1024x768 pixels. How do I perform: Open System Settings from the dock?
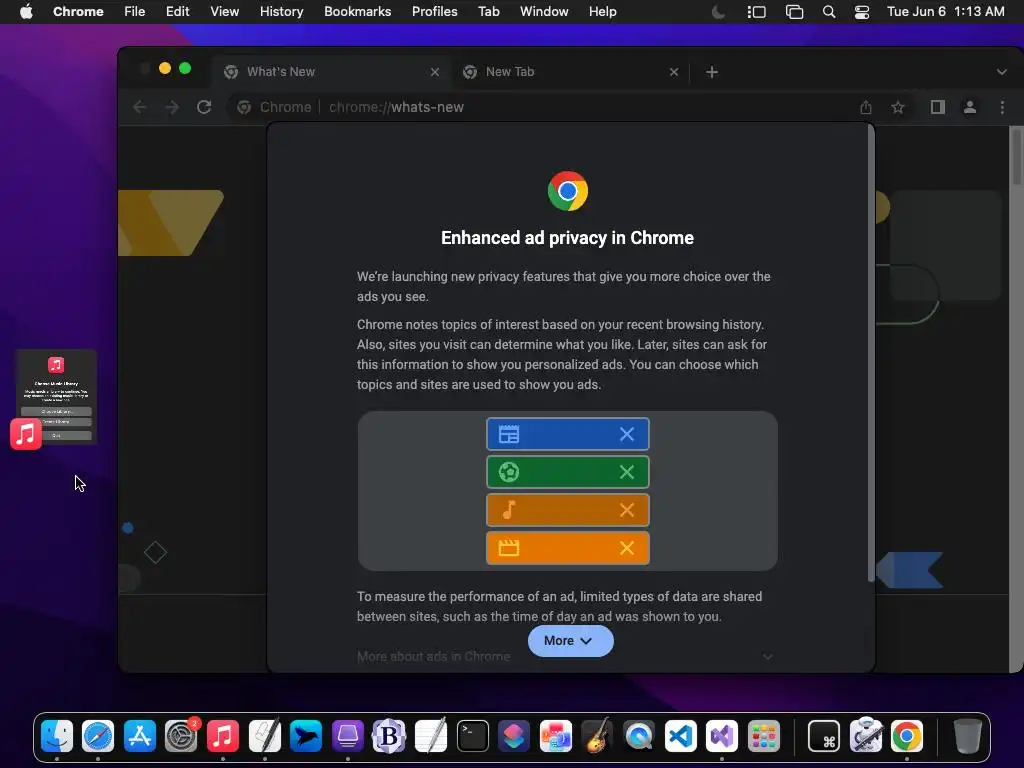pyautogui.click(x=181, y=736)
